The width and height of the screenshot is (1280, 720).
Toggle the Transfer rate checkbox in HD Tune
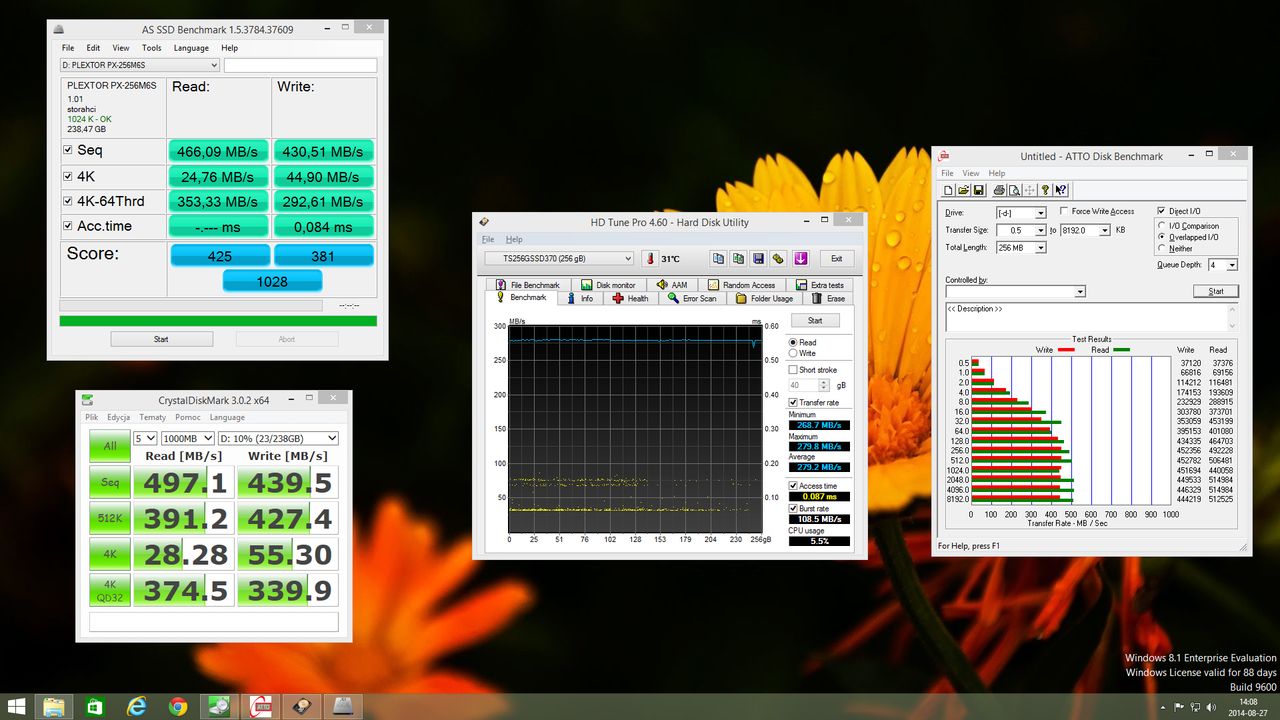point(794,402)
